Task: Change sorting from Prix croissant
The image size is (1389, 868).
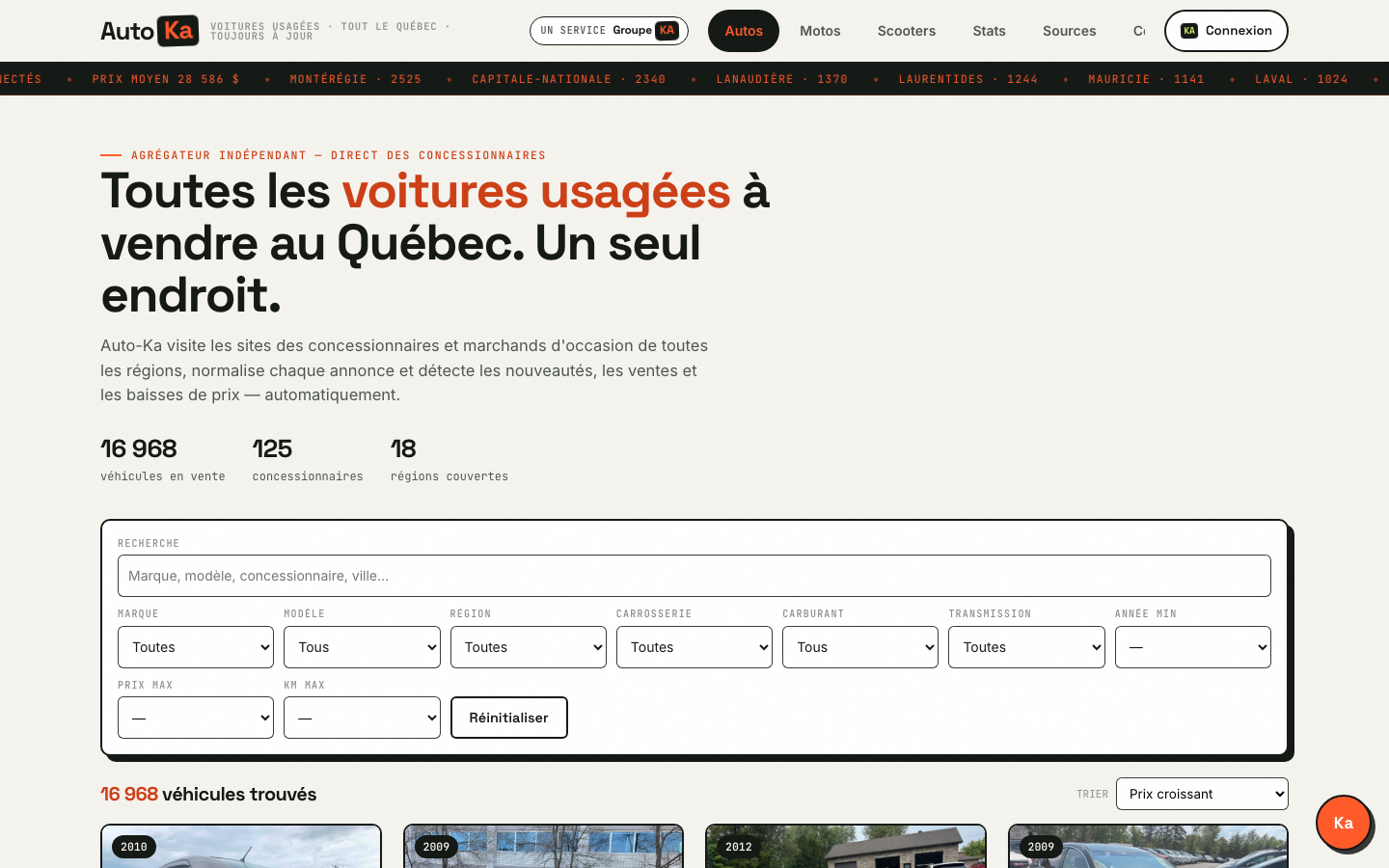Action: coord(1202,794)
